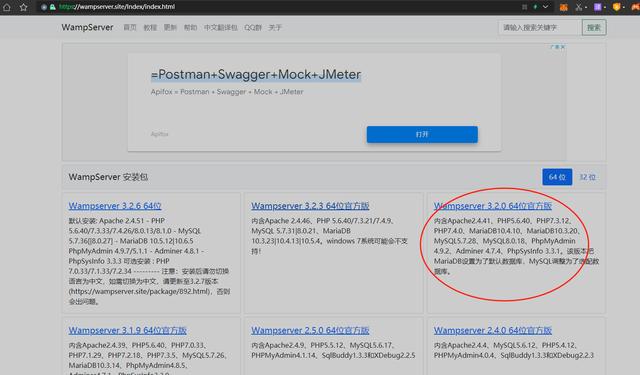Click the scissors screenshot tool icon
640x375 pixels.
click(x=579, y=7)
